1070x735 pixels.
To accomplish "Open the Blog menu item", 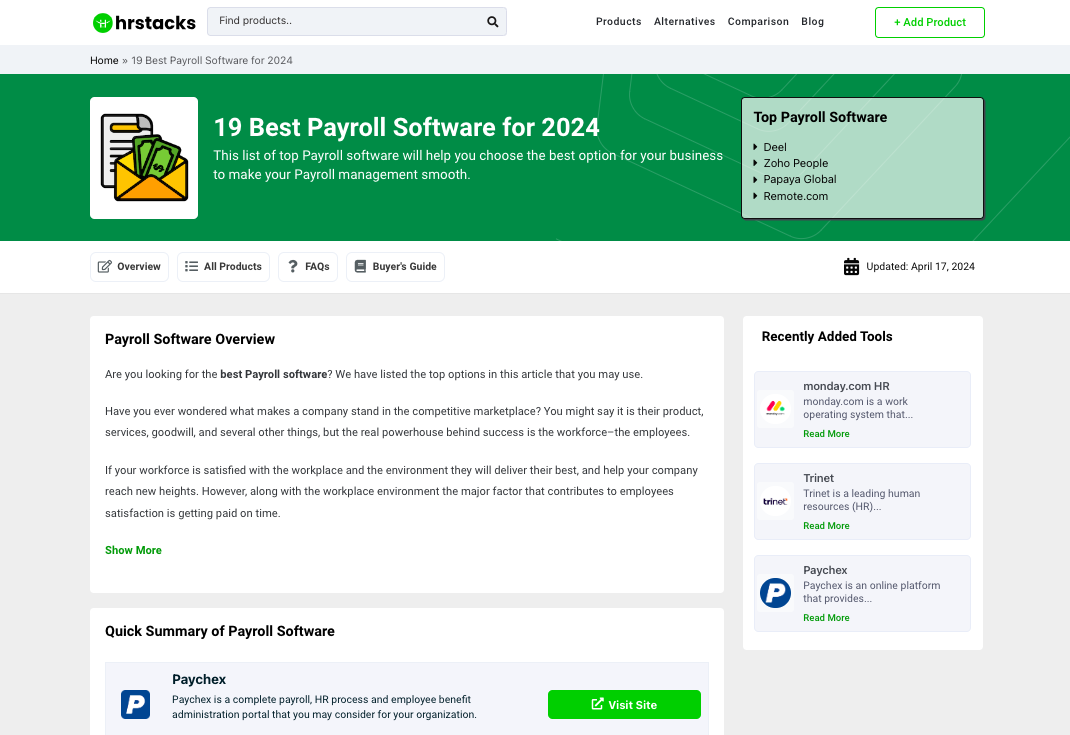I will tap(812, 21).
